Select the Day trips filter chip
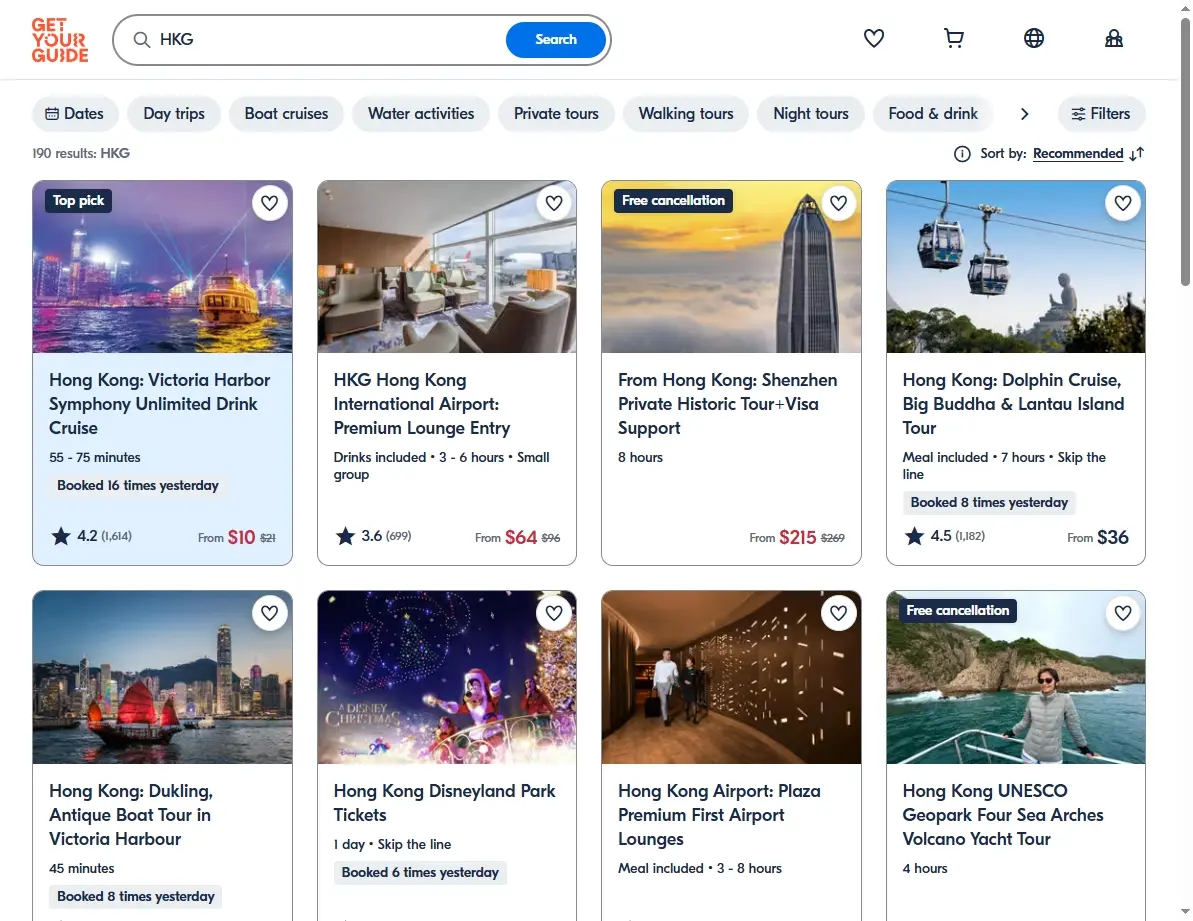Image resolution: width=1193 pixels, height=921 pixels. click(x=174, y=114)
